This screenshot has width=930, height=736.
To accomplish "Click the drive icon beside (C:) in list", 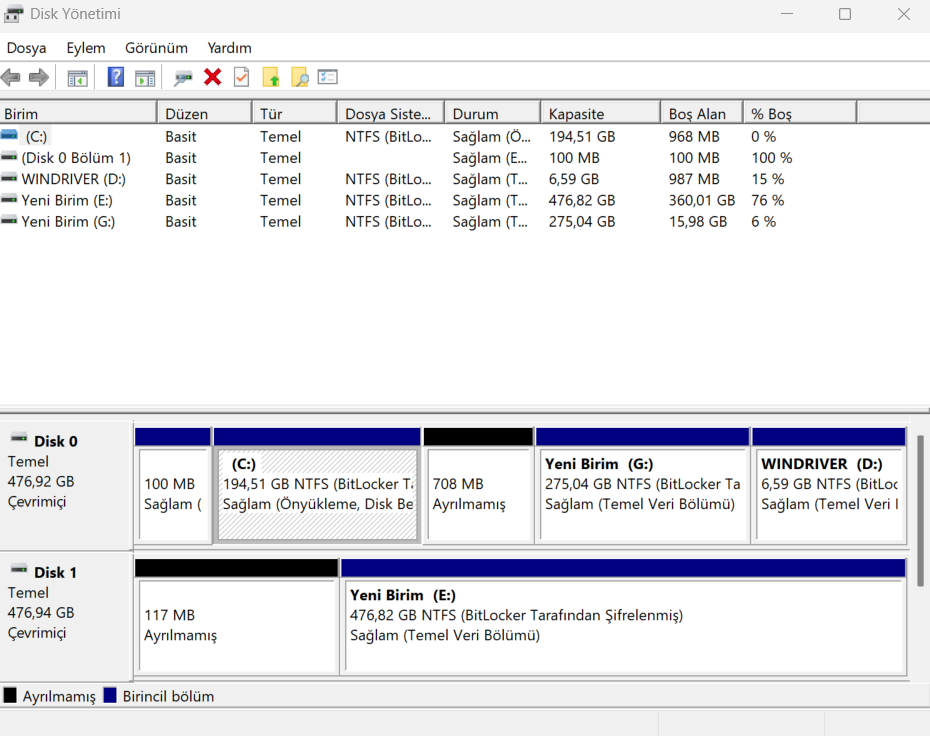I will (9, 136).
